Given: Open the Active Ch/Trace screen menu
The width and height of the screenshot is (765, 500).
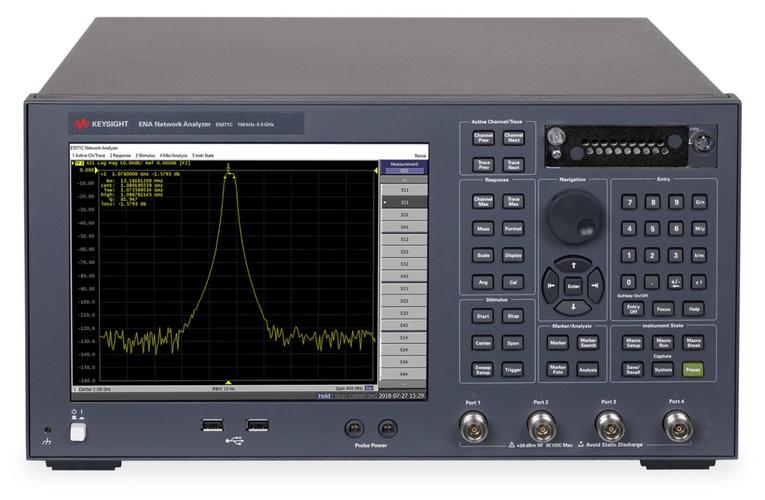Looking at the screenshot, I should tap(89, 156).
